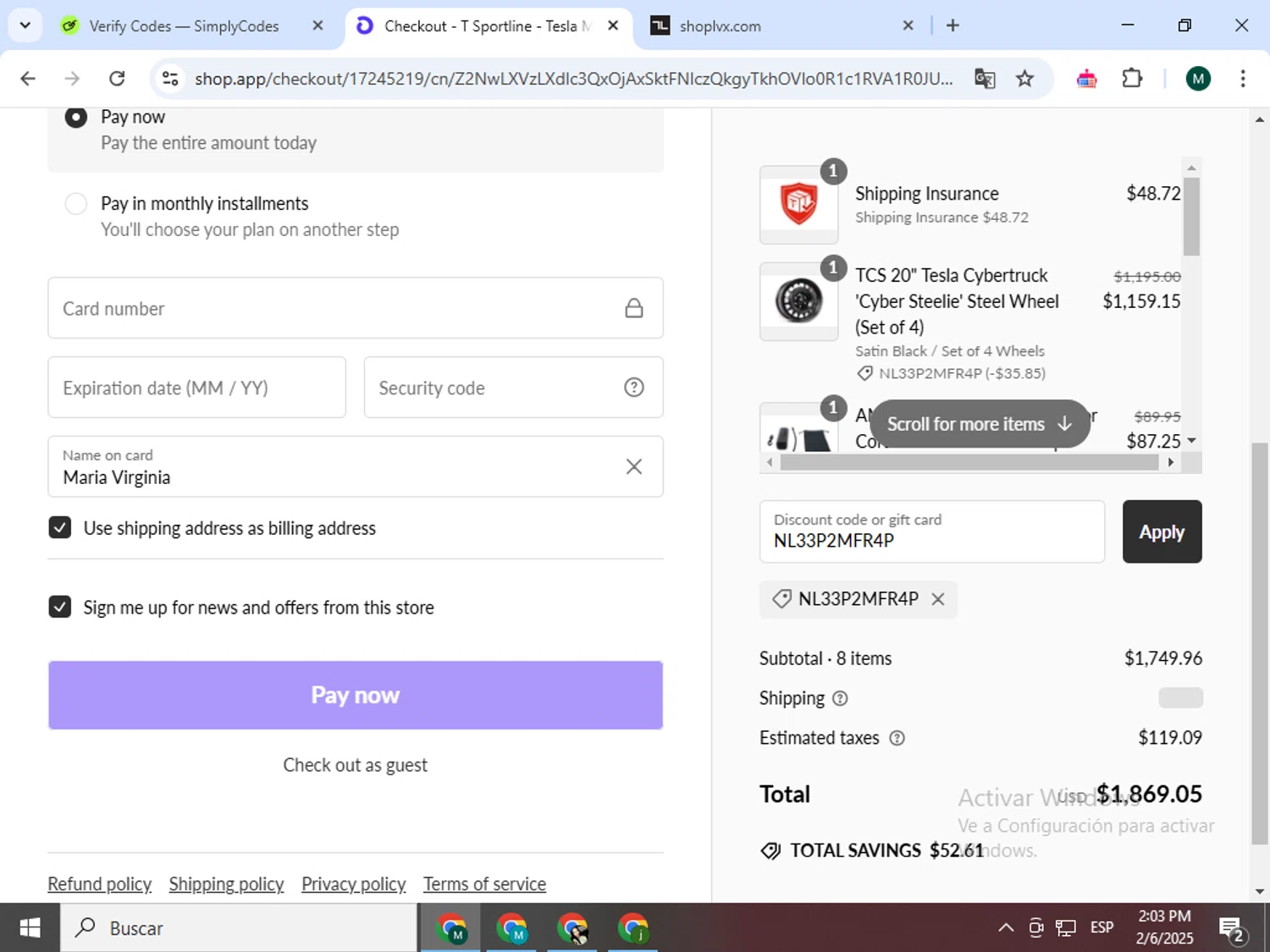Screen dimensions: 1270x952
Task: Click cart list scroll up arrow
Action: (1191, 168)
